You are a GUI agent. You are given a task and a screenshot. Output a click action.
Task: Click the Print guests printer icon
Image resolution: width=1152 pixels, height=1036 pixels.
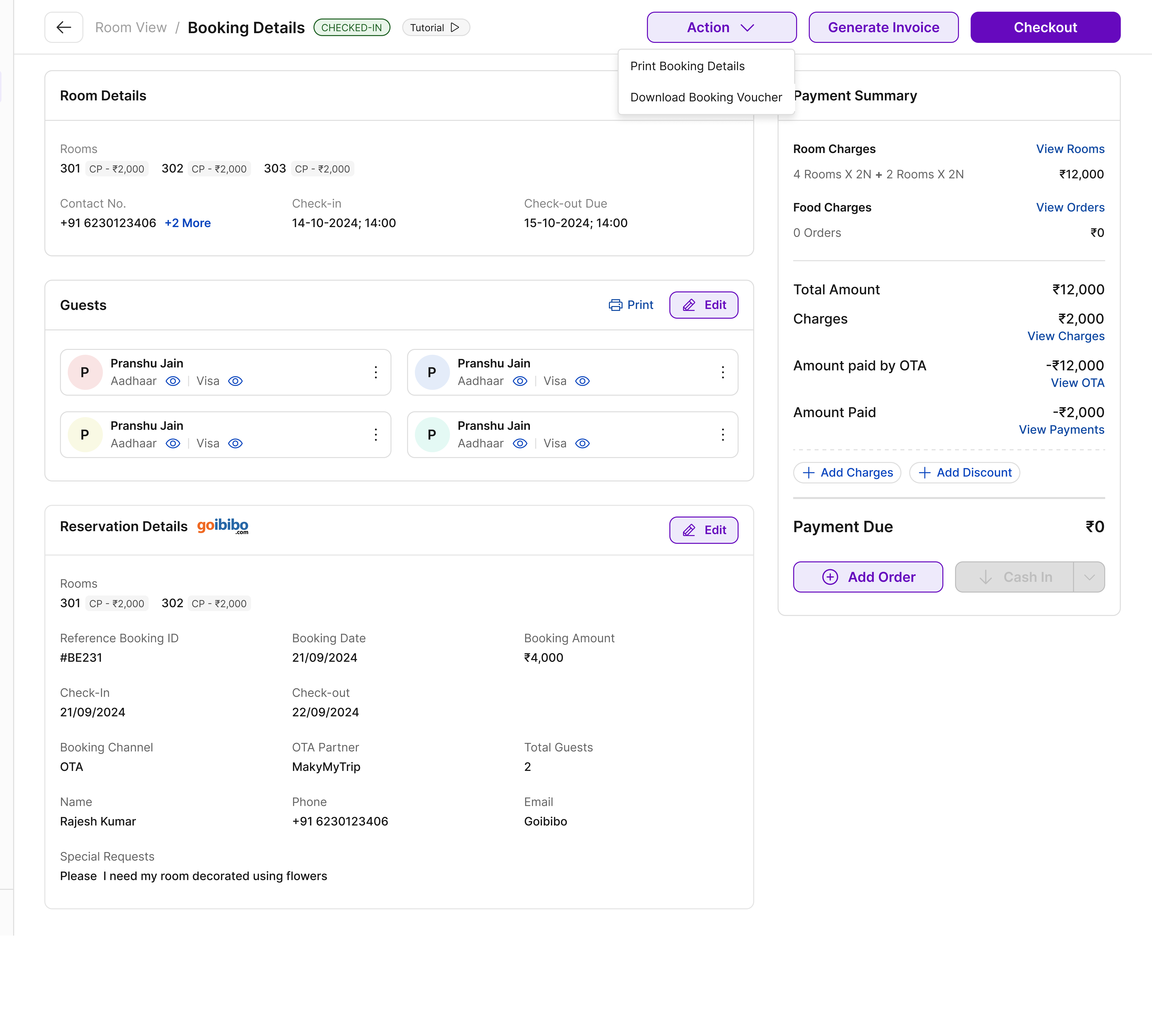(615, 305)
